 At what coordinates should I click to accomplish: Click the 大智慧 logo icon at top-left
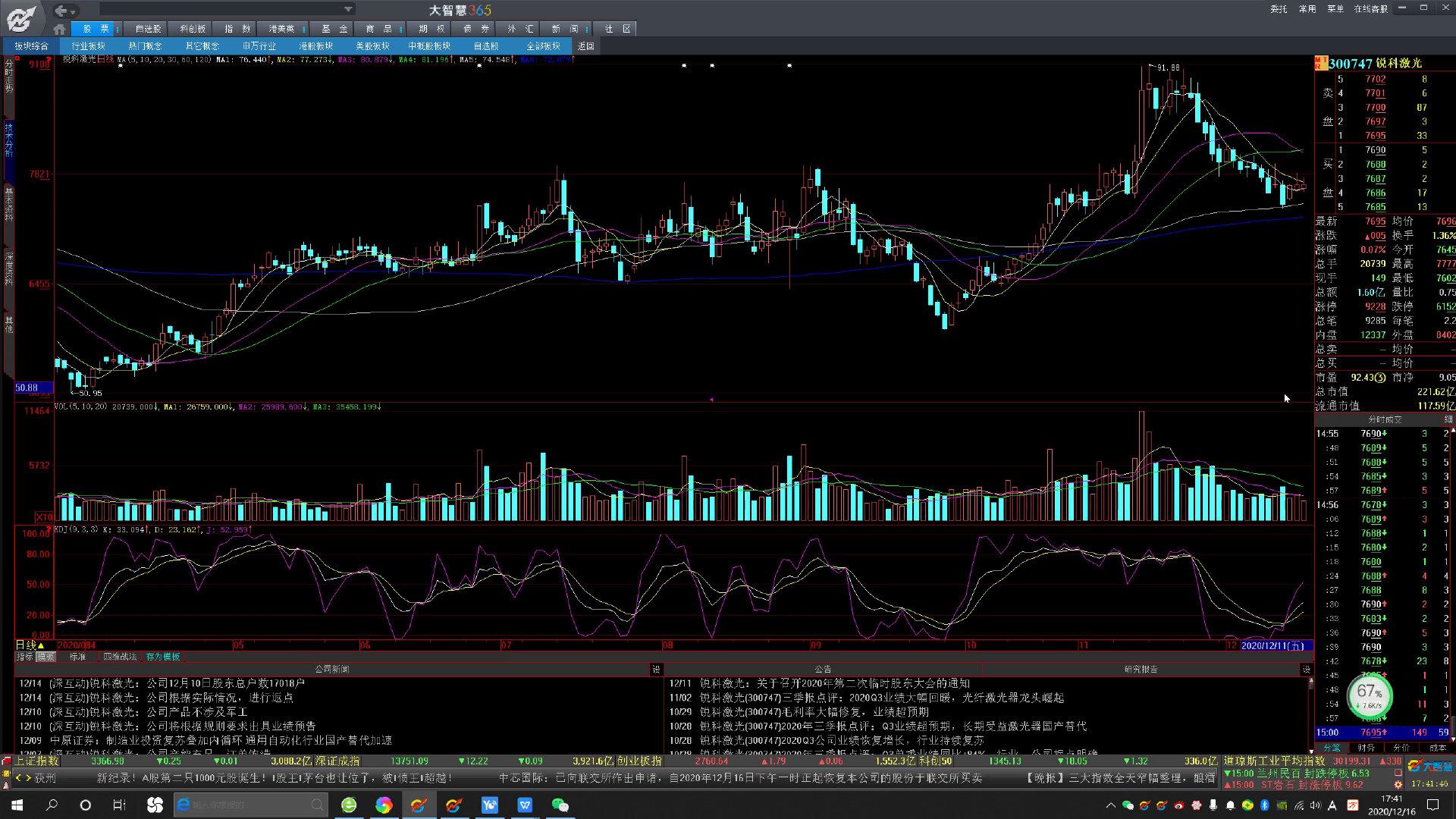point(21,18)
